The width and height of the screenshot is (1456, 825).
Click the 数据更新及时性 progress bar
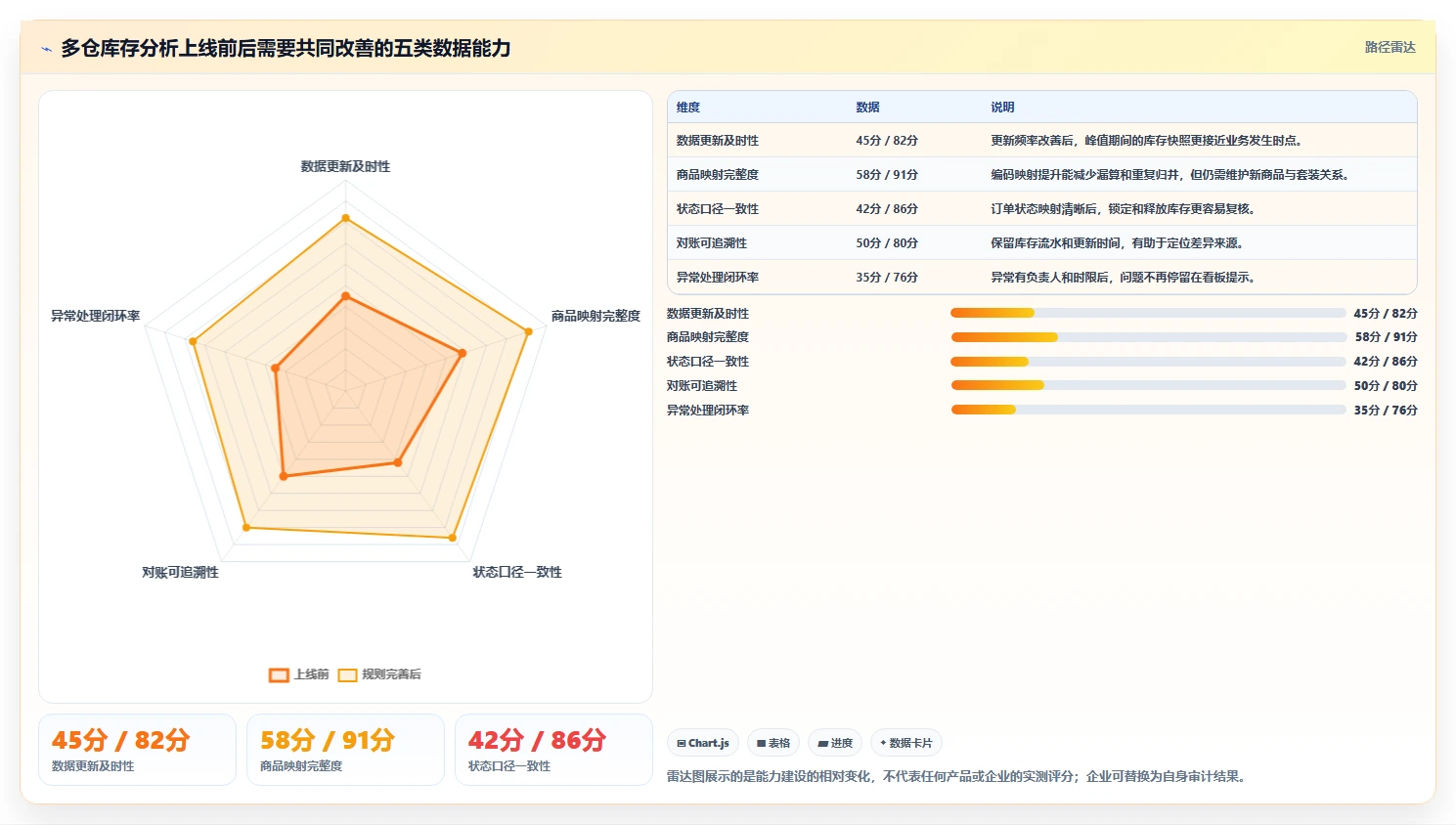[1148, 313]
